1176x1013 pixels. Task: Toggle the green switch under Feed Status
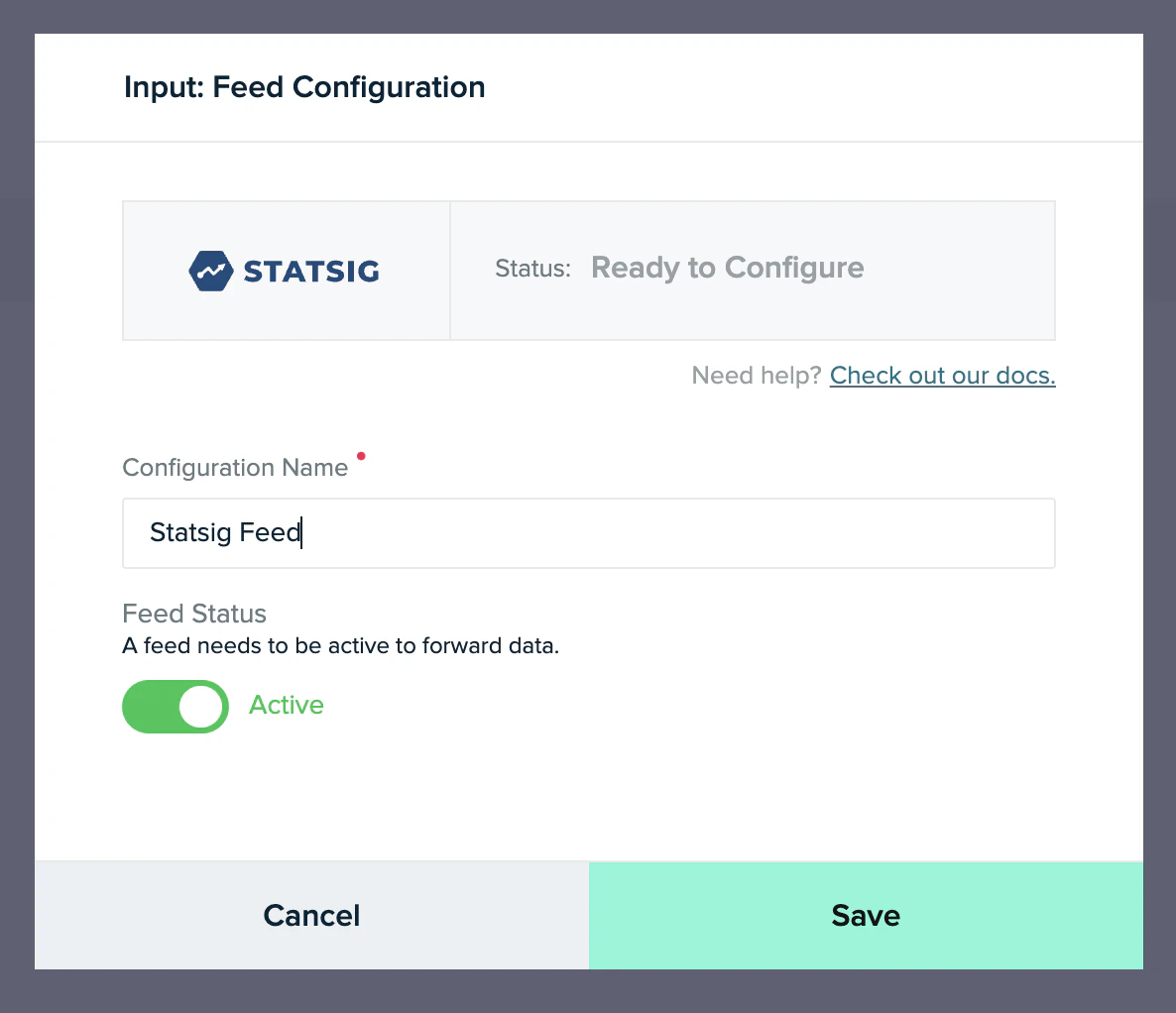(176, 707)
